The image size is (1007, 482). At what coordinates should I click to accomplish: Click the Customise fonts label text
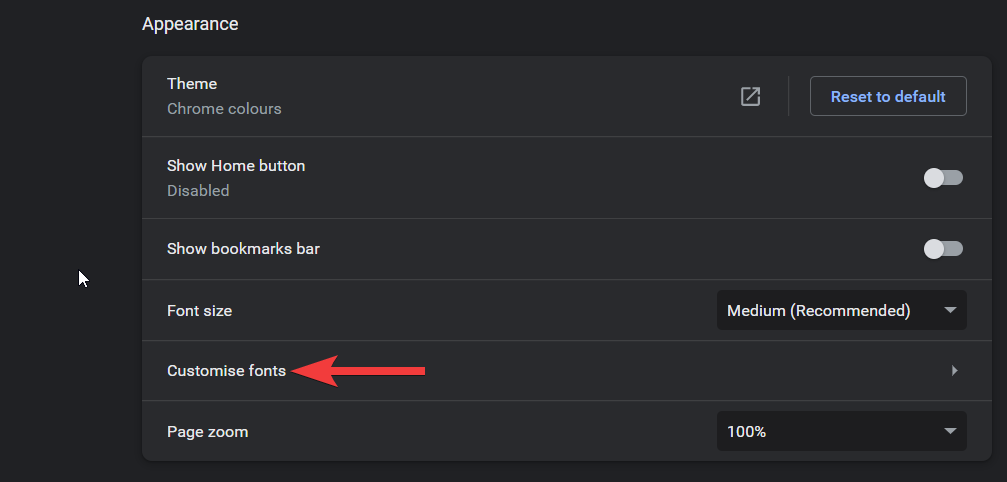coord(226,371)
